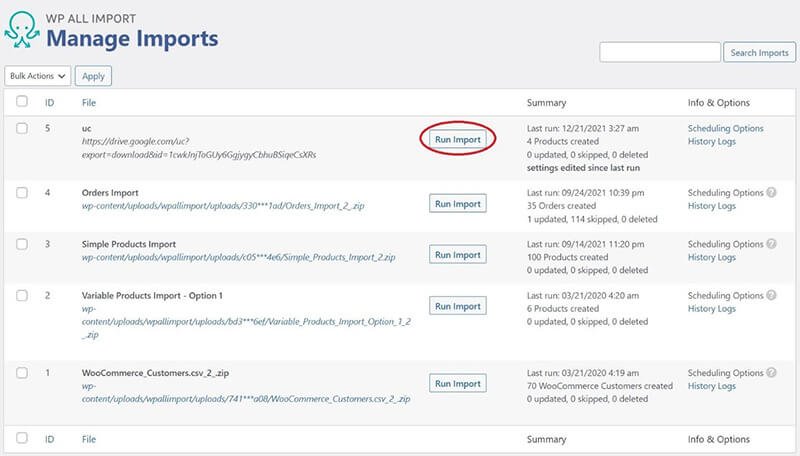This screenshot has height=456, width=800.
Task: Check the box for Simple Products Import
Action: click(22, 244)
